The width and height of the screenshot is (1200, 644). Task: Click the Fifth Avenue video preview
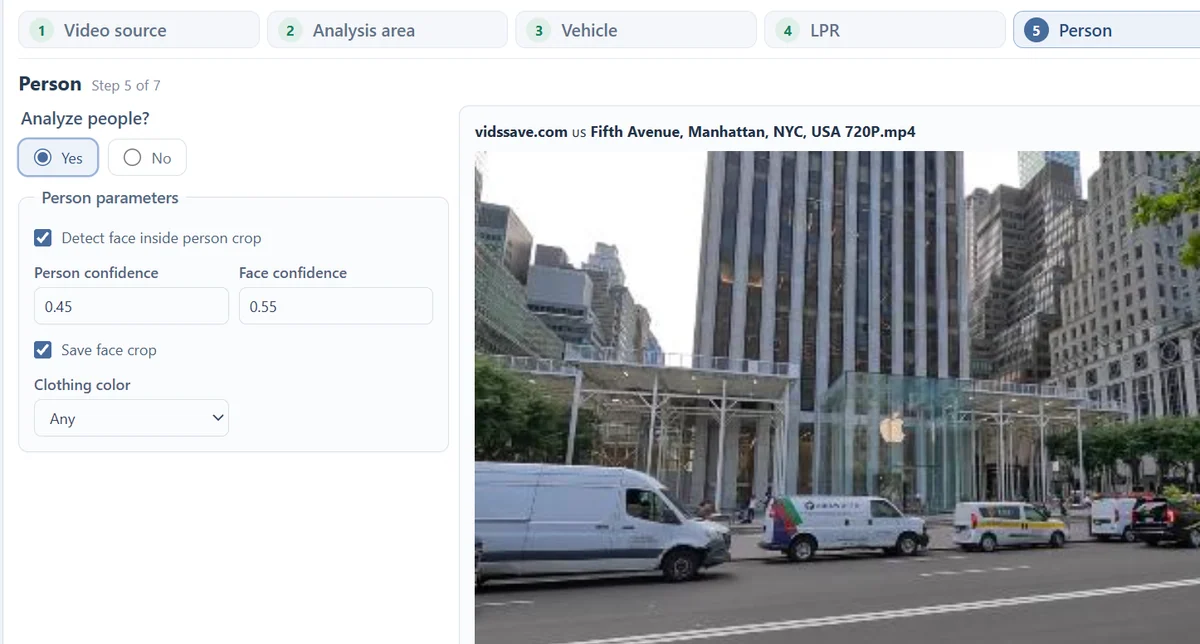coord(837,397)
